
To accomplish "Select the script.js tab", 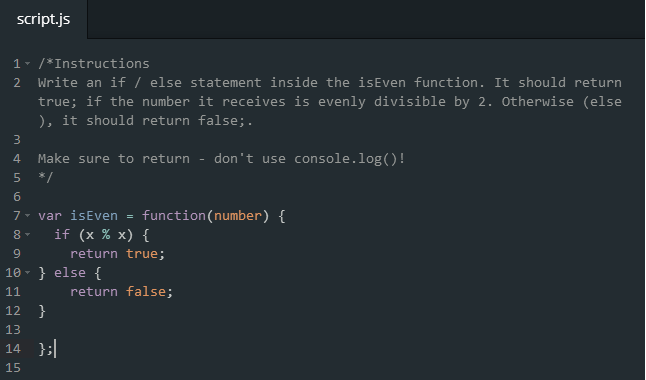I will pos(43,19).
